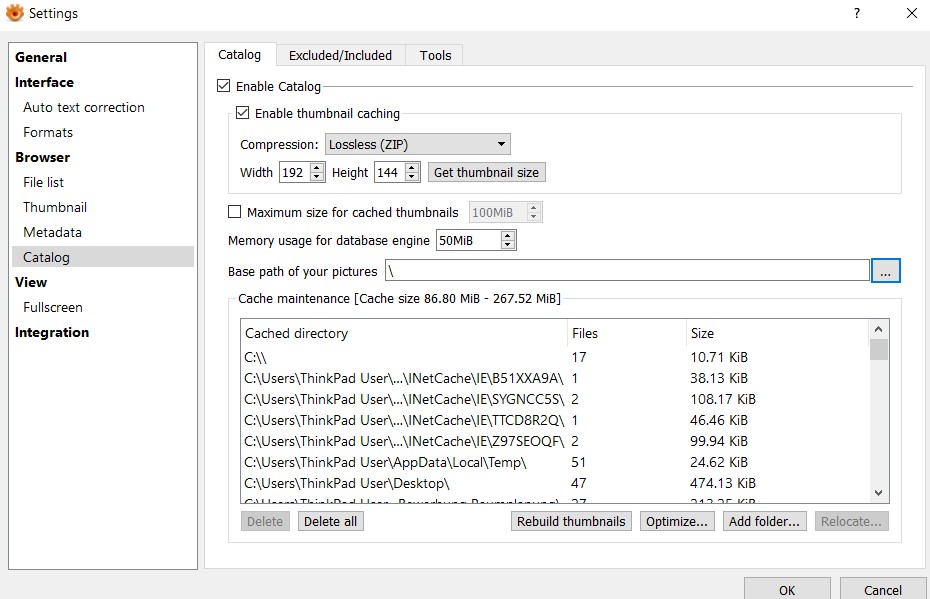Increase memory usage for database engine
Image resolution: width=930 pixels, height=599 pixels.
(x=508, y=236)
